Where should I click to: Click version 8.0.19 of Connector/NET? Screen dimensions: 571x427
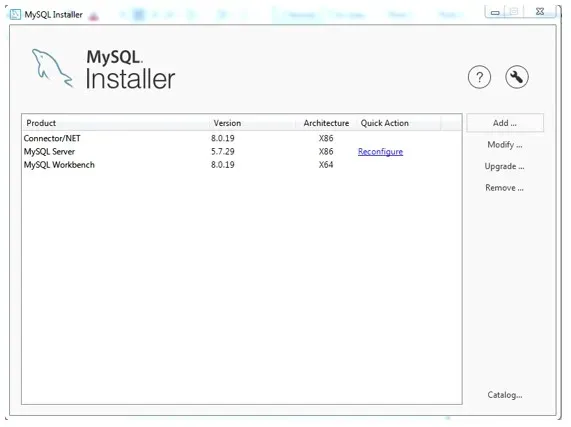pos(223,138)
